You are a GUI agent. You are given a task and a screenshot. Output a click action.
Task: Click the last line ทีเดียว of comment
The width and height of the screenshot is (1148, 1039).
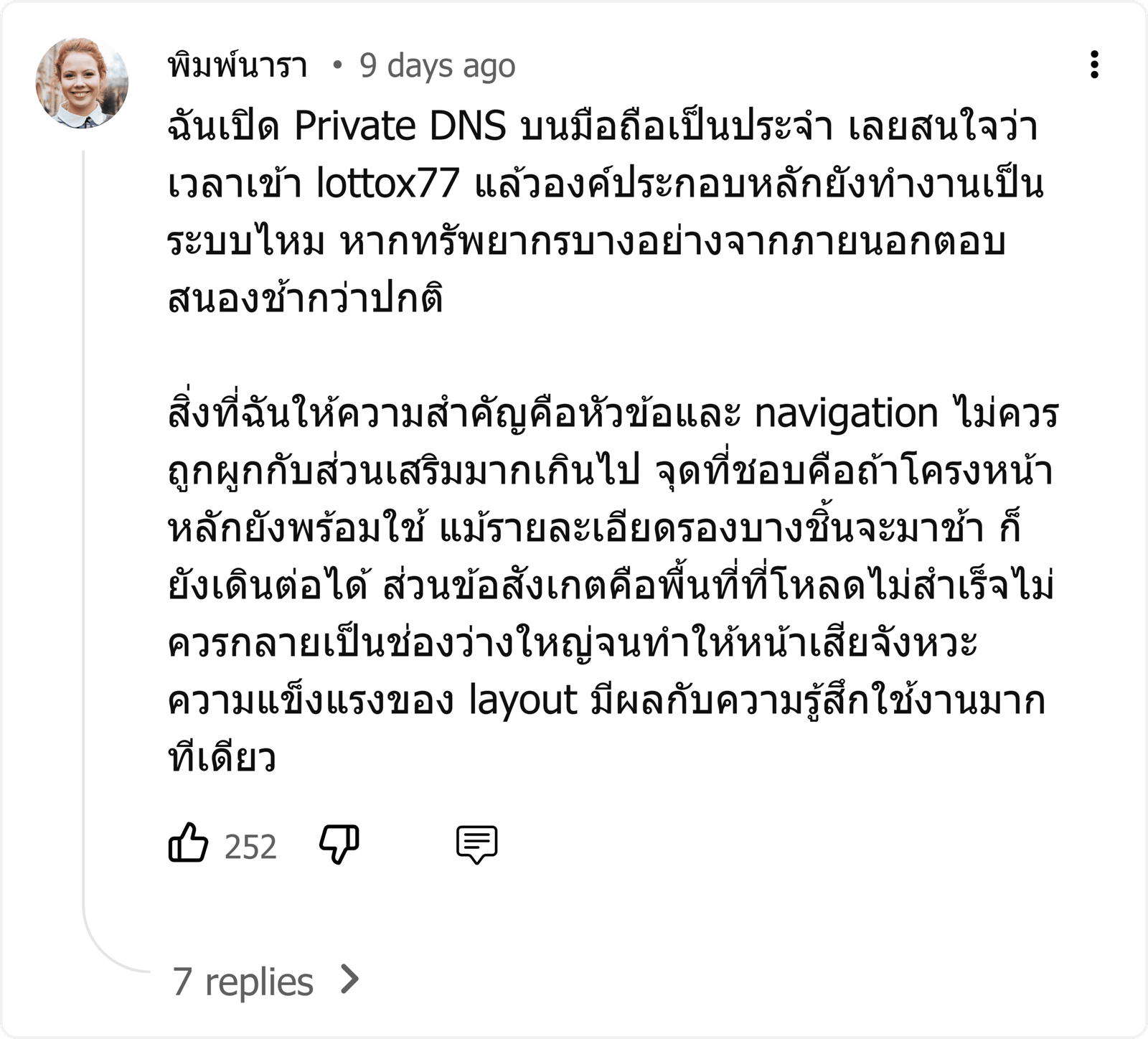tap(222, 758)
